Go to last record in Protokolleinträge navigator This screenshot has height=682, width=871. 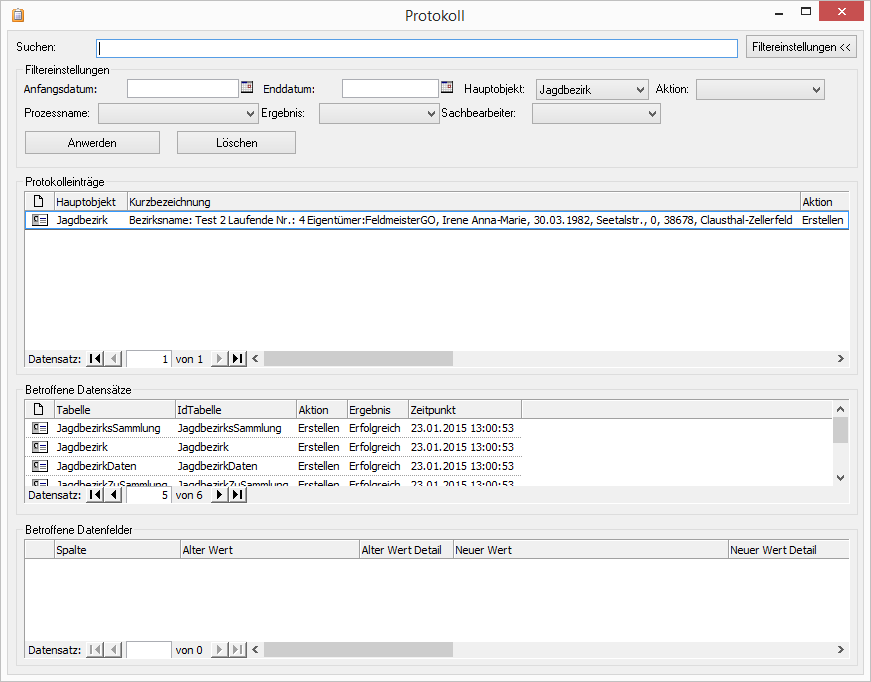pyautogui.click(x=238, y=359)
